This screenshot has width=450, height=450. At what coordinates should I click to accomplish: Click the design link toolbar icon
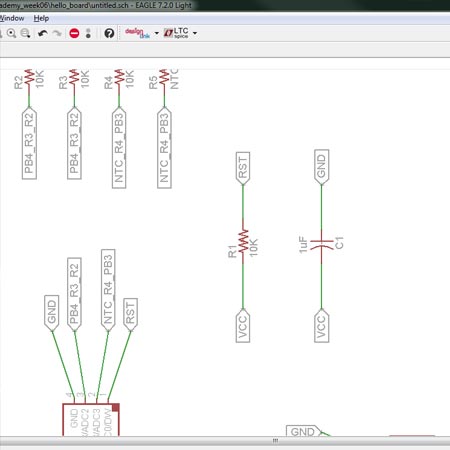pos(138,33)
